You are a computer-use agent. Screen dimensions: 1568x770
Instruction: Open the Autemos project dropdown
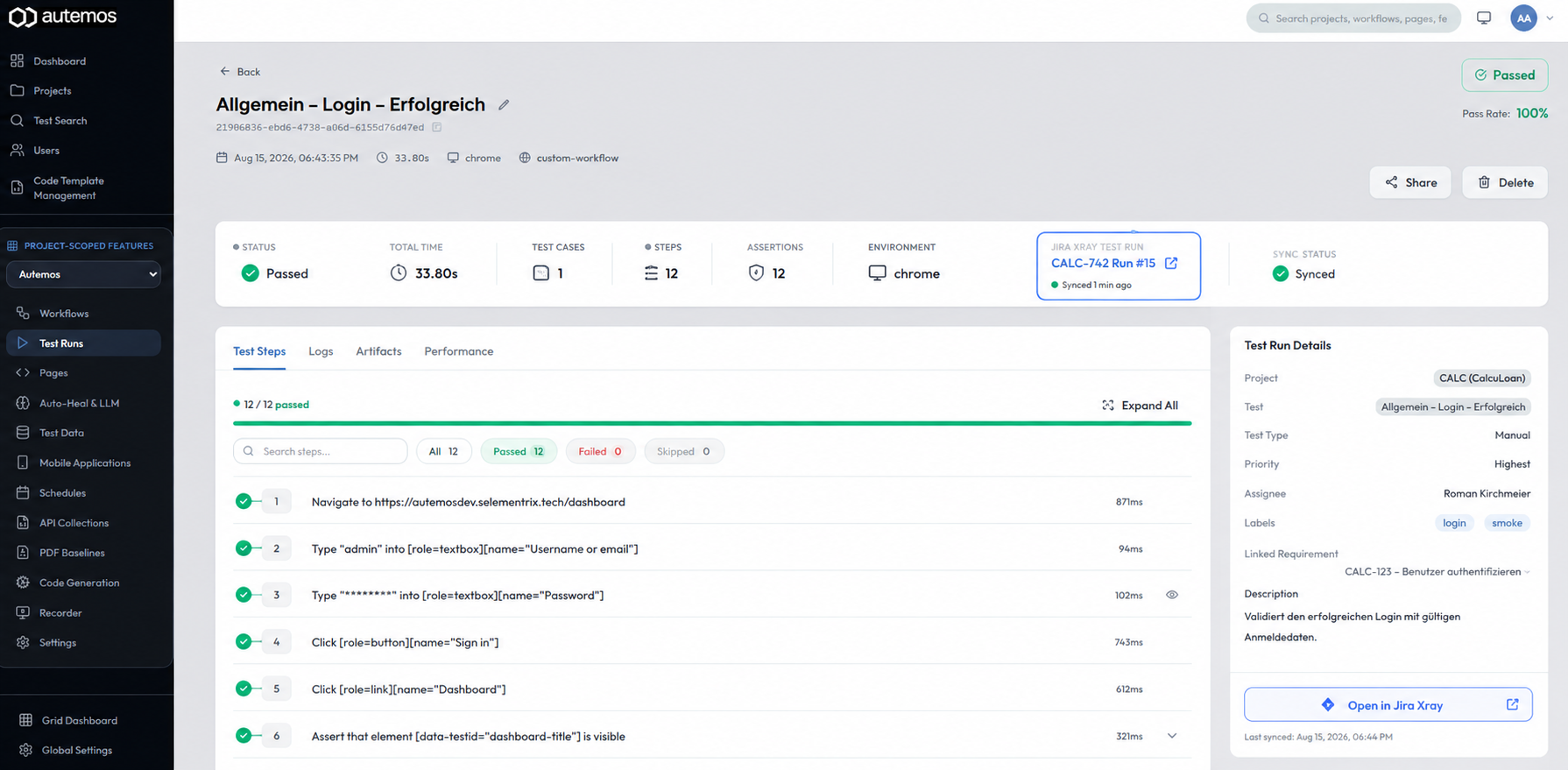pos(83,274)
